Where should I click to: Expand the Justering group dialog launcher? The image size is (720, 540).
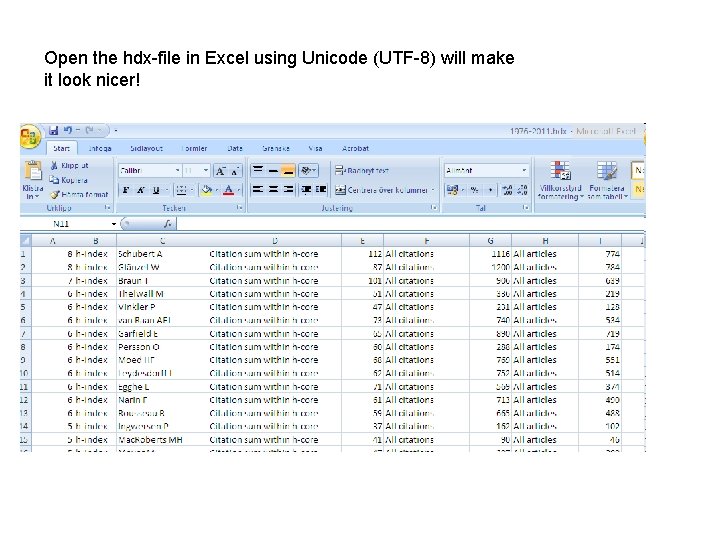coord(434,208)
